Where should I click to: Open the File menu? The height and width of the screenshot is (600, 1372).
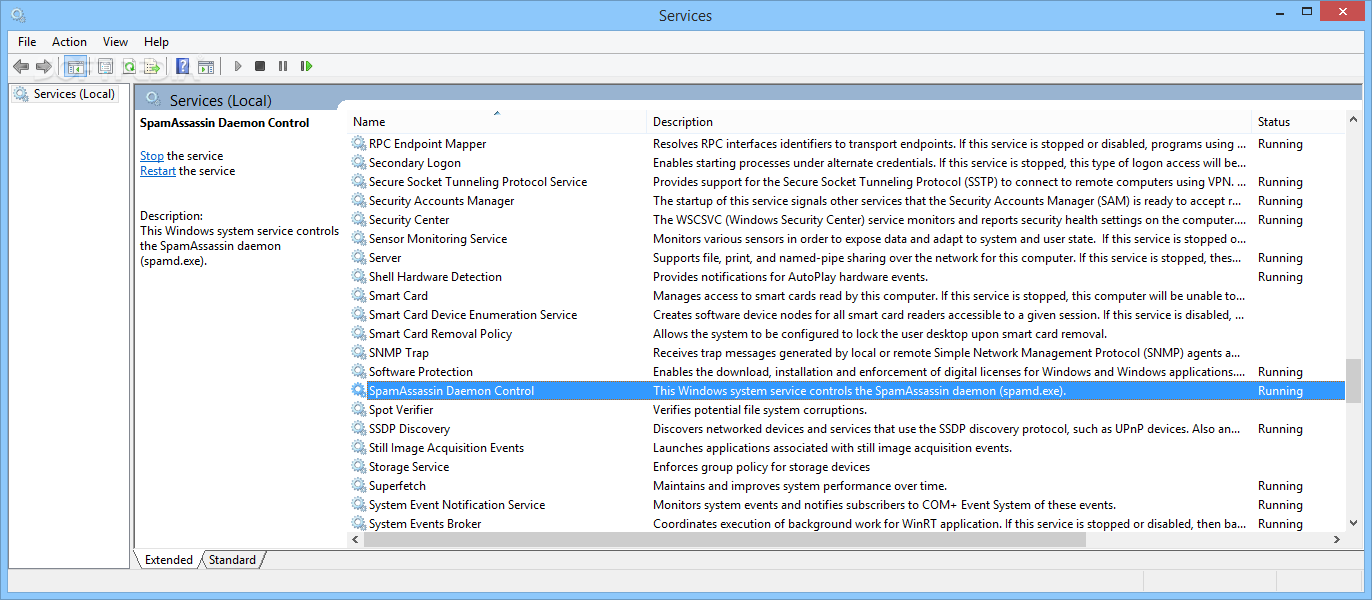tap(27, 42)
